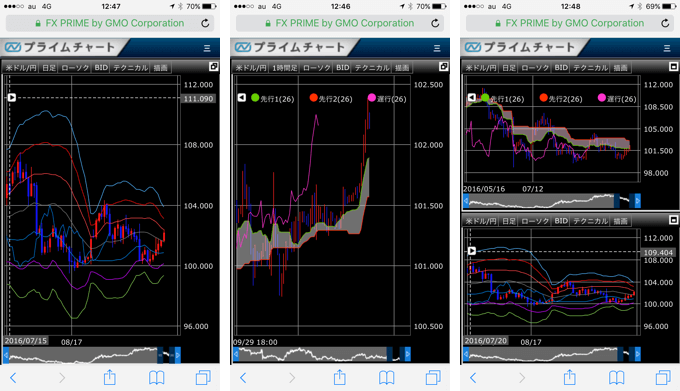The image size is (680, 391).
Task: Open テクニカル tab in the 12:47 chart
Action: (x=131, y=68)
